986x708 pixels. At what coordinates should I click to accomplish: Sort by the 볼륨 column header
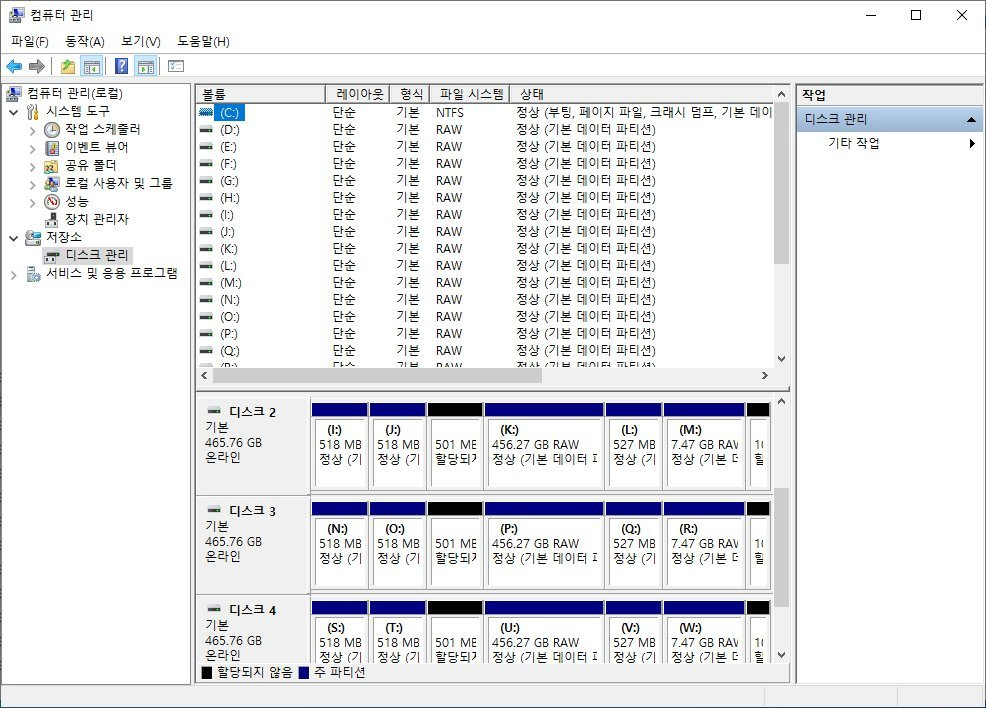(261, 94)
